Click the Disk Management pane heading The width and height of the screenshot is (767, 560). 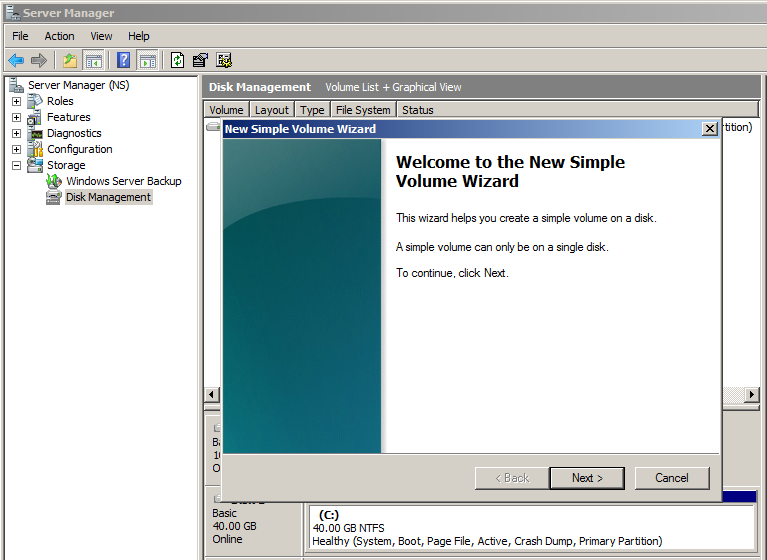[260, 87]
